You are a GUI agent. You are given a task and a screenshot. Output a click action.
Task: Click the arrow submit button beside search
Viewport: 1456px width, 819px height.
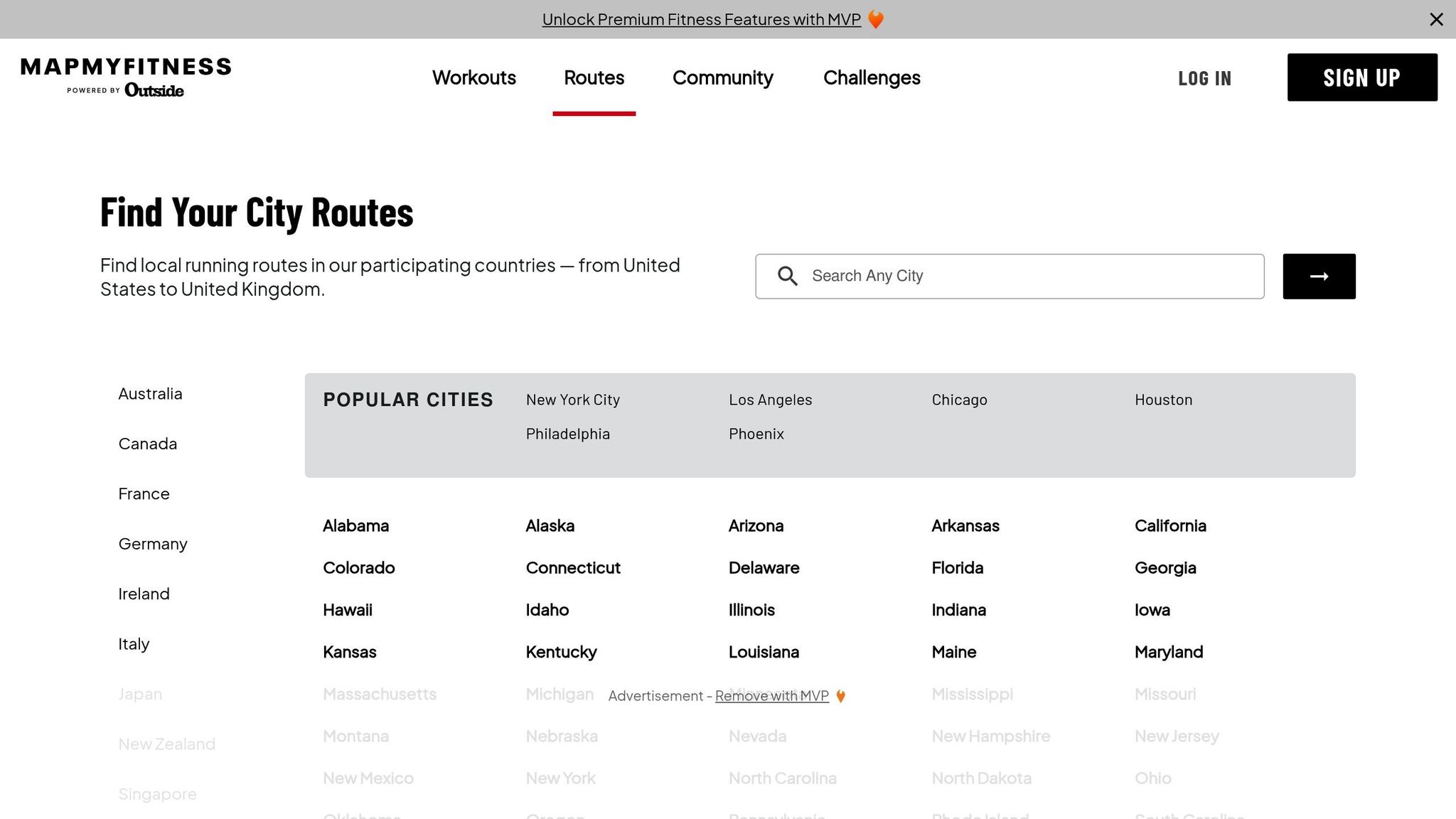tap(1319, 276)
